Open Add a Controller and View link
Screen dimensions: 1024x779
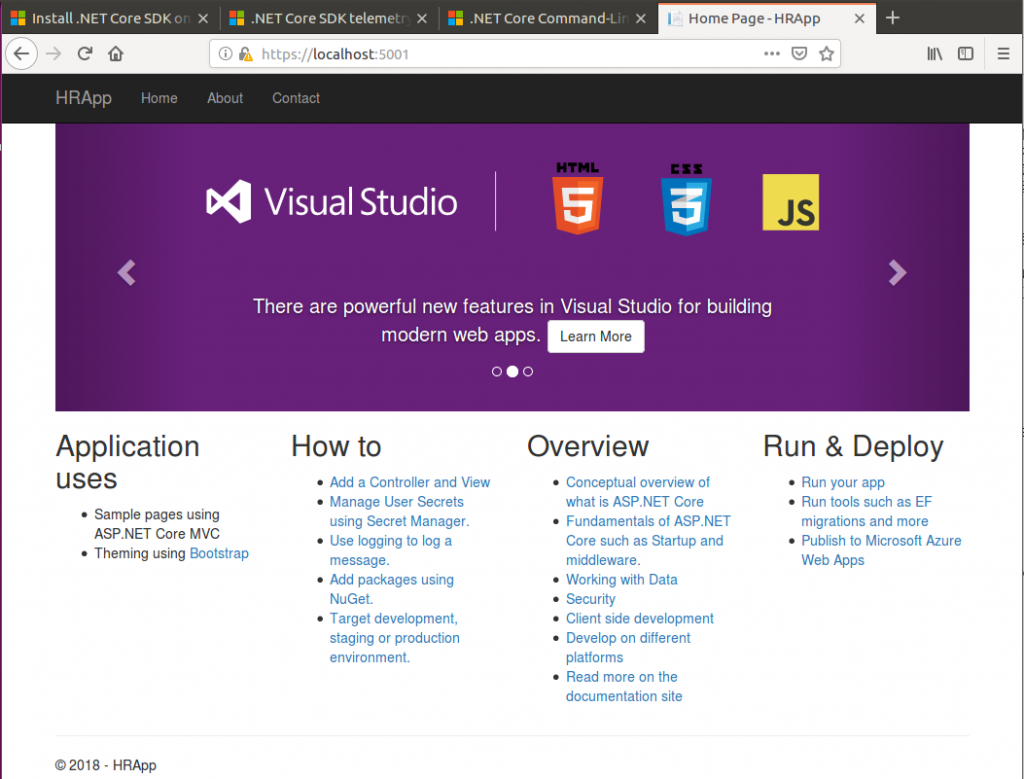[409, 482]
